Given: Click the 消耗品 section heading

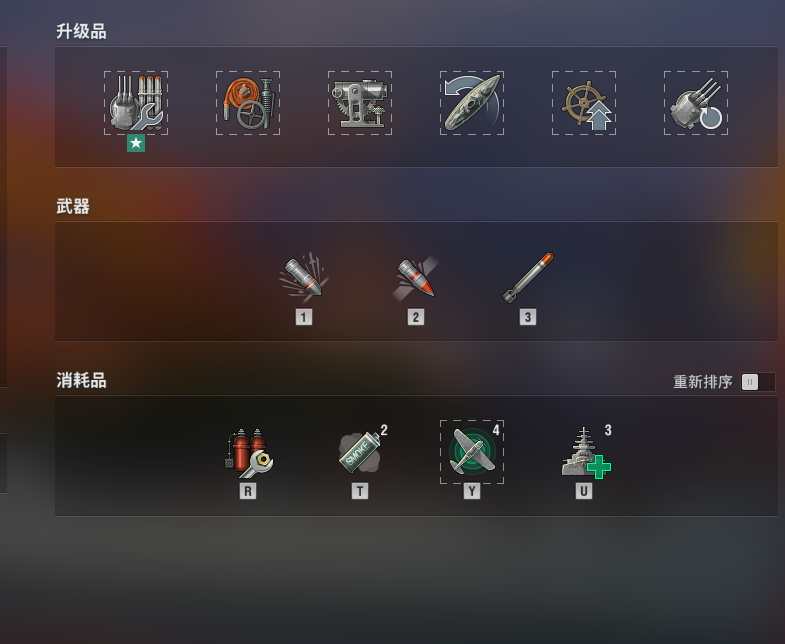Looking at the screenshot, I should click(x=81, y=381).
